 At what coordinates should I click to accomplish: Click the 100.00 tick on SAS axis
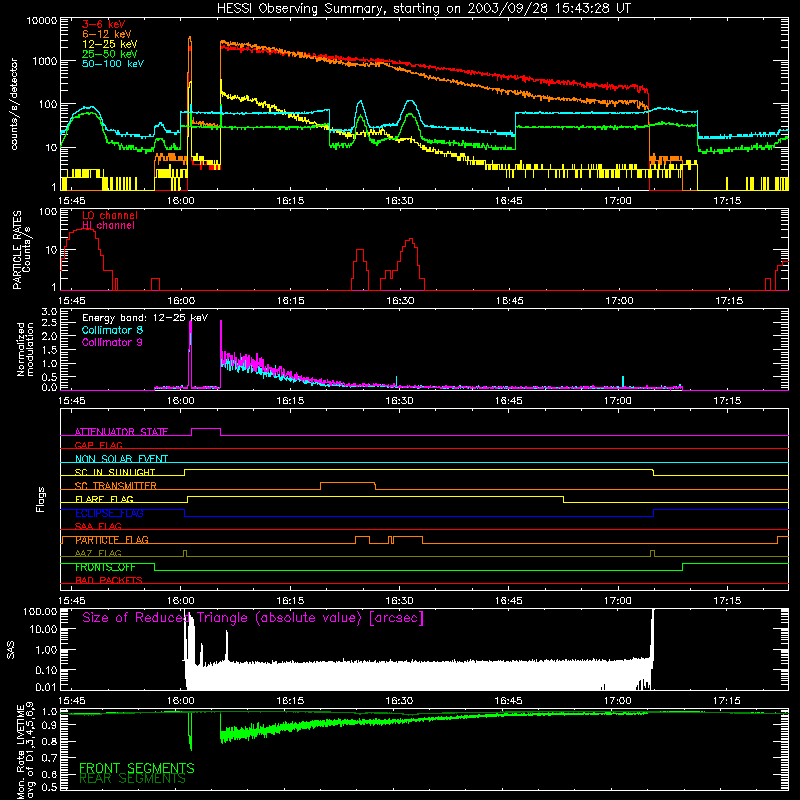click(40, 611)
